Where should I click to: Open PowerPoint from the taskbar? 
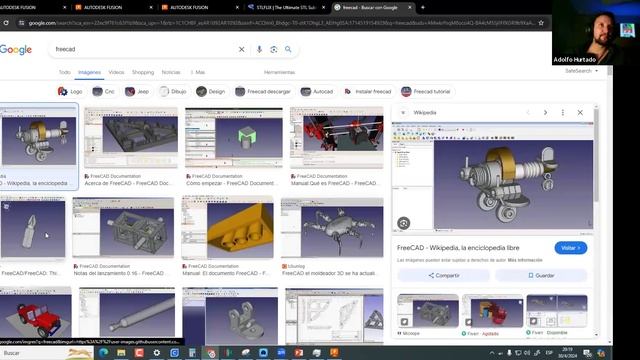coord(299,353)
